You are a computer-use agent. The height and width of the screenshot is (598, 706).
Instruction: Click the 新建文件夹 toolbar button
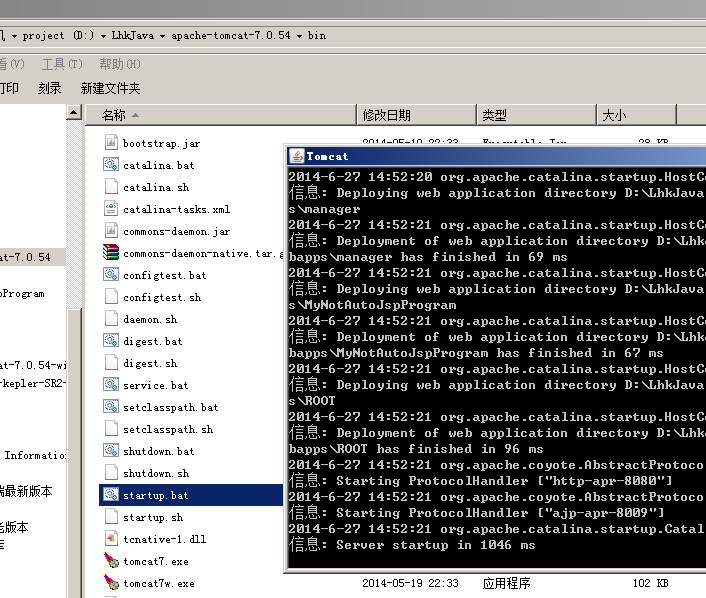tap(110, 88)
